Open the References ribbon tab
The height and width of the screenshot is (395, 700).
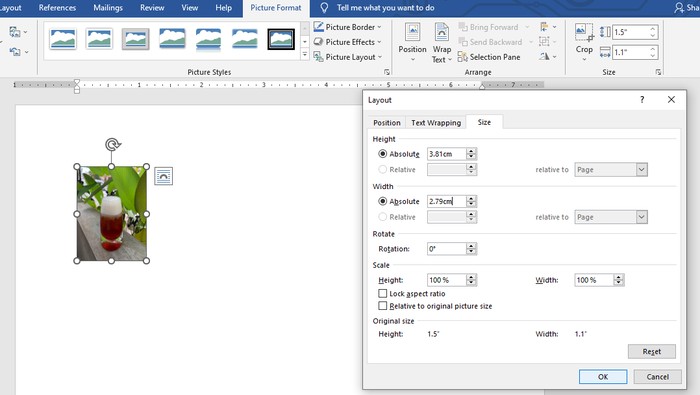tap(57, 8)
